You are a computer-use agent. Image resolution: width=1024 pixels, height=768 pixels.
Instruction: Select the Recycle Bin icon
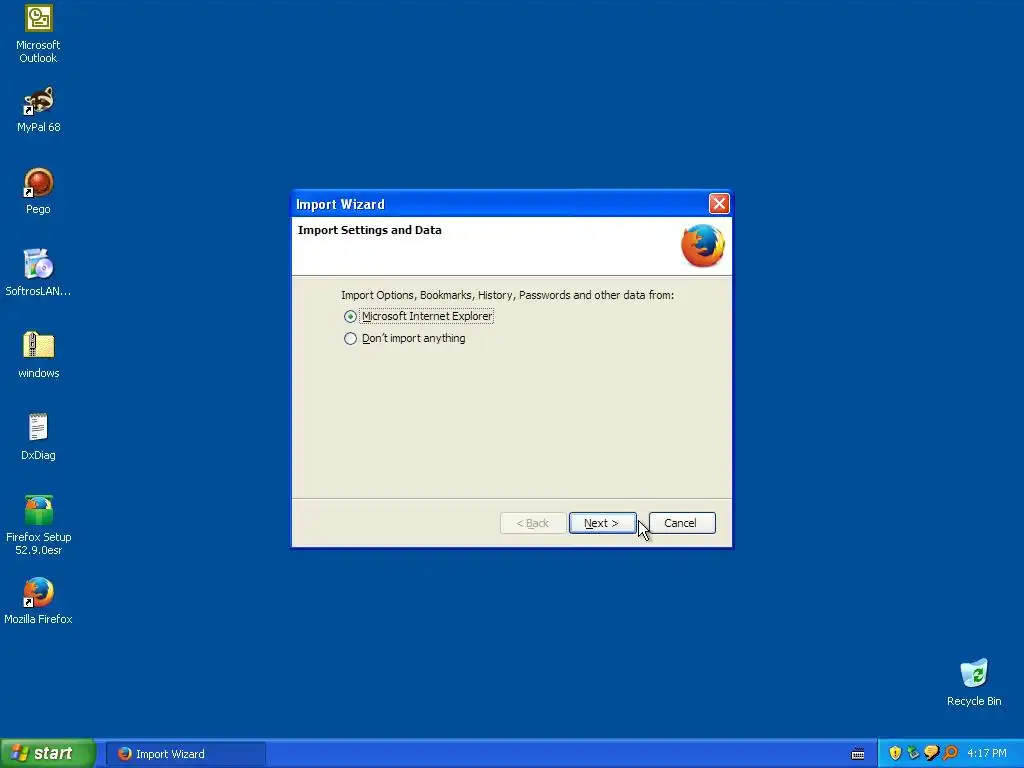tap(974, 683)
